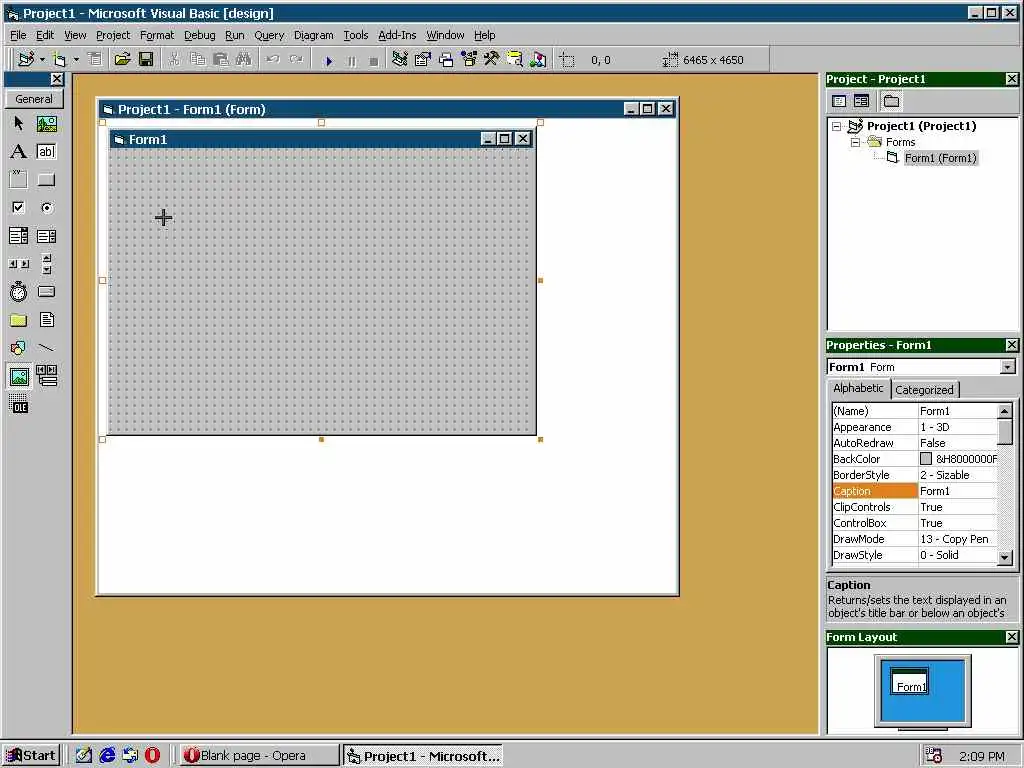Open the Menu Editor from the toolbar
Screen dimensions: 1024x768
[x=95, y=59]
